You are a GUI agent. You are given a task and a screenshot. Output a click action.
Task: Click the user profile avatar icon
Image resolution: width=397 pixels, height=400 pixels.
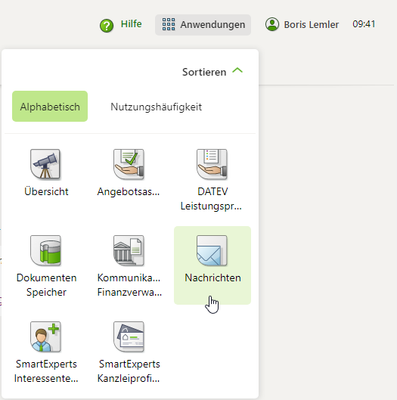coord(272,24)
